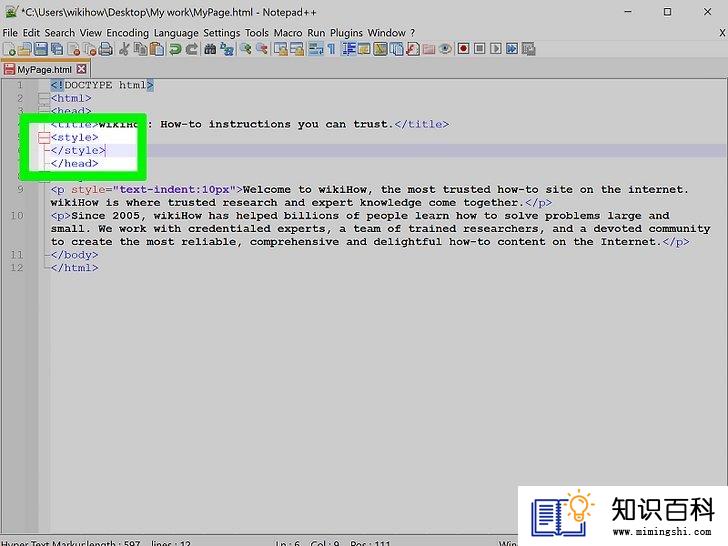The height and width of the screenshot is (546, 728).
Task: Open the Edit menu
Action: pyautogui.click(x=31, y=33)
